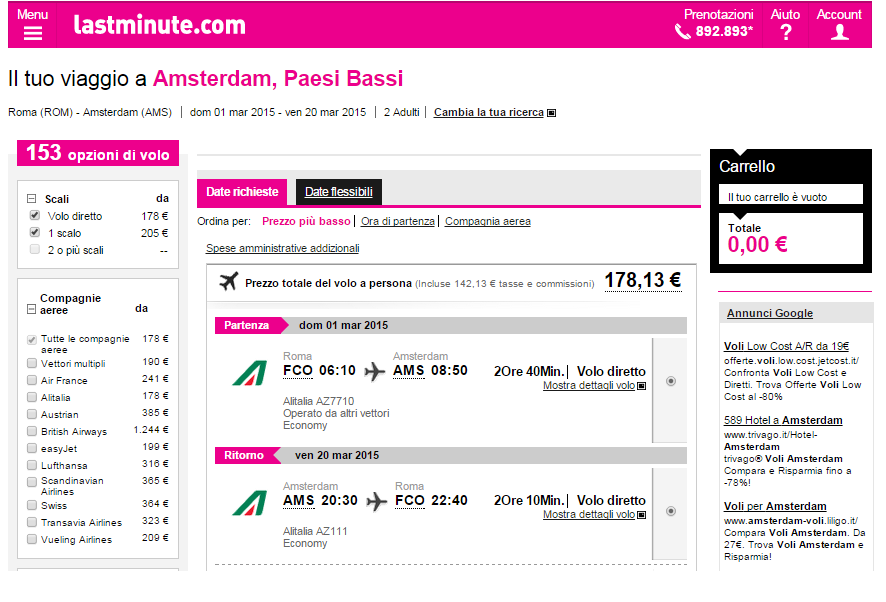Switch to Date flessibili tab
The height and width of the screenshot is (602, 886).
338,192
